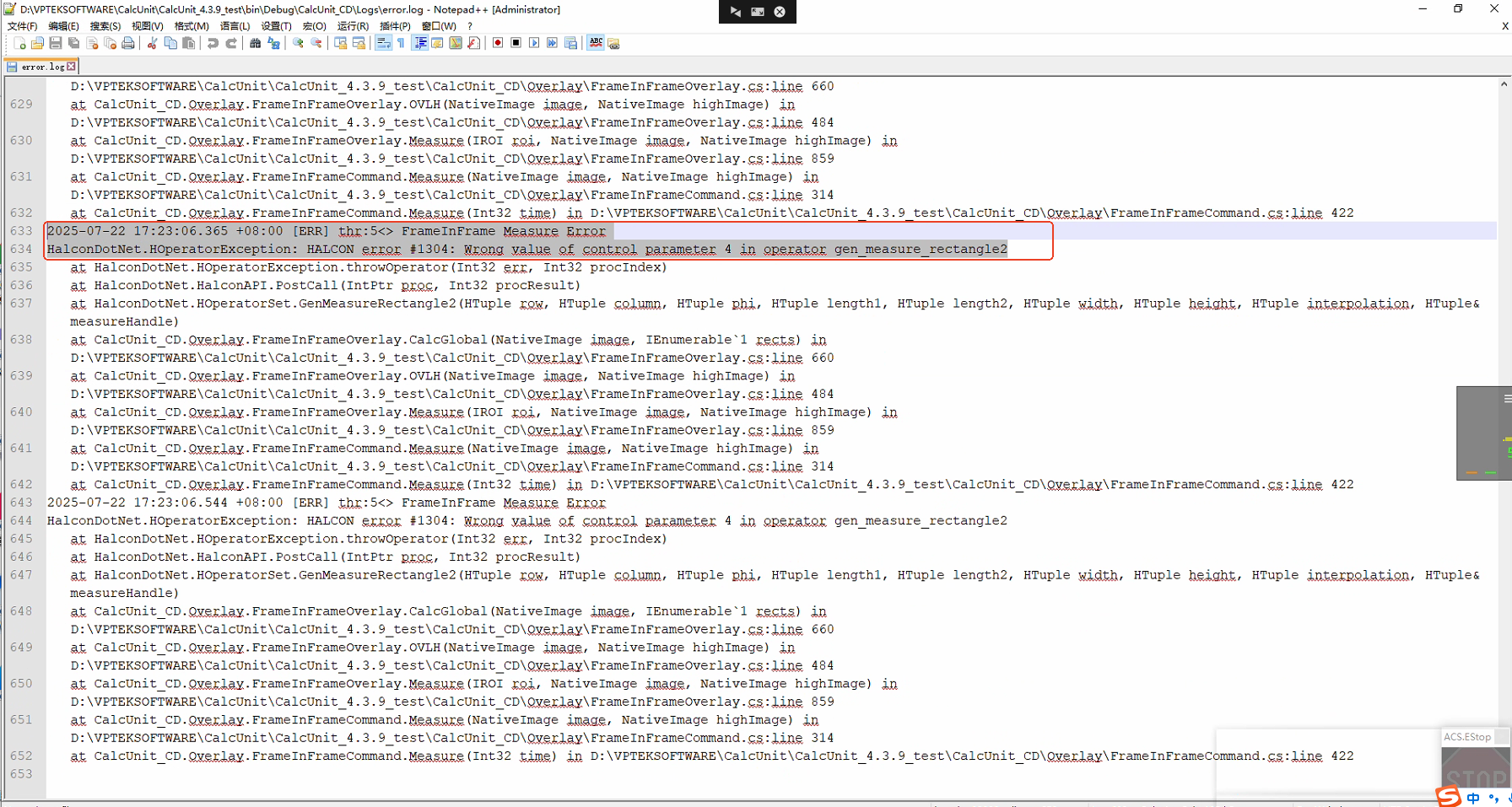Open the 设置(T) settings menu

[x=276, y=26]
